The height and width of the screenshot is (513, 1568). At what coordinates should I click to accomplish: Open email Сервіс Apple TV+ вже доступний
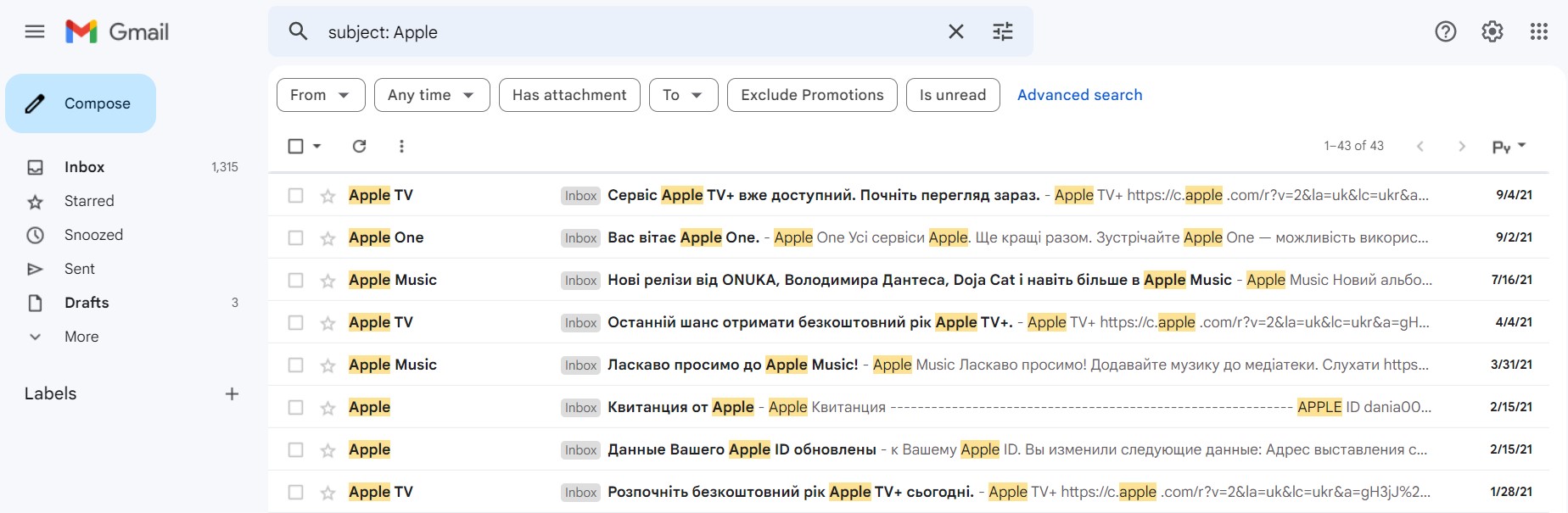908,196
